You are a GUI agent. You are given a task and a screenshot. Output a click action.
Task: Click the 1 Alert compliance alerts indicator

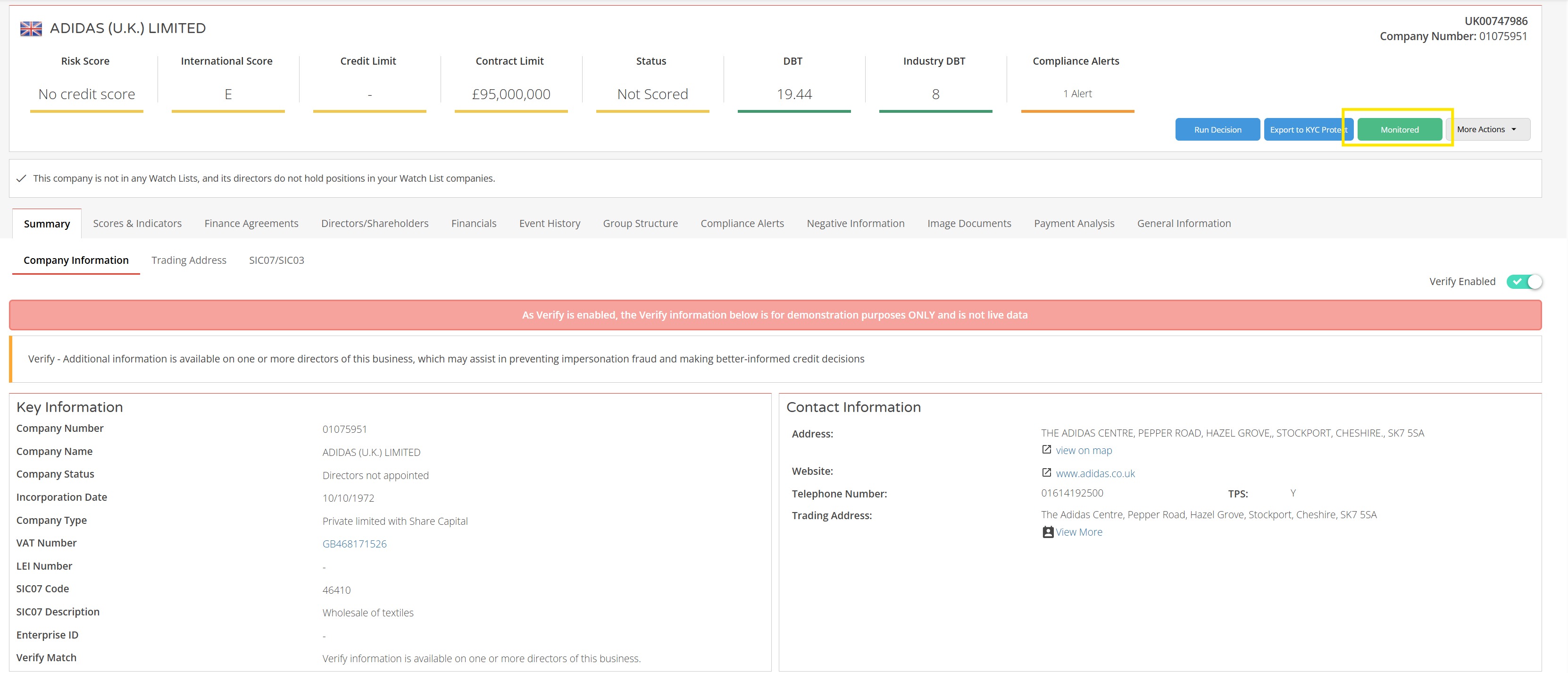pyautogui.click(x=1077, y=94)
